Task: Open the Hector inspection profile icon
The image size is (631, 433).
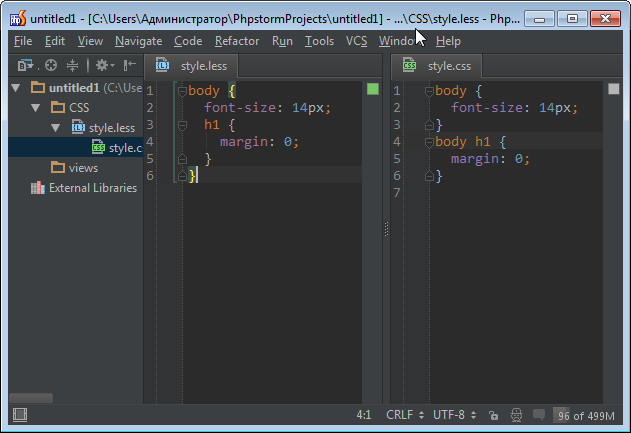Action: pos(516,415)
